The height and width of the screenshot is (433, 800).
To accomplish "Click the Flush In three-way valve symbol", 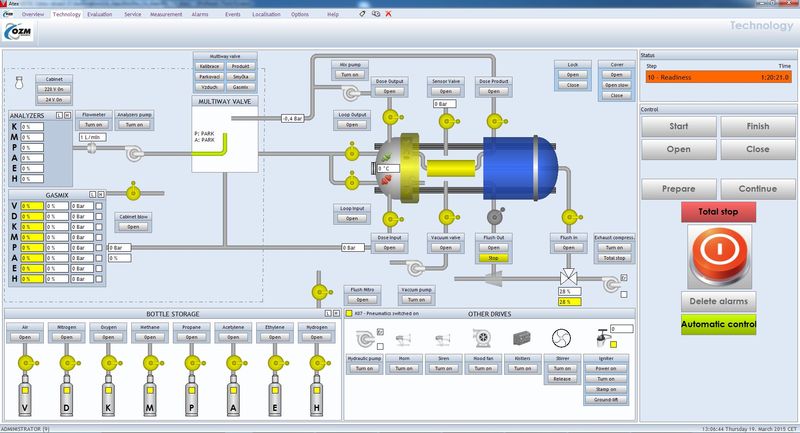I will (x=567, y=275).
